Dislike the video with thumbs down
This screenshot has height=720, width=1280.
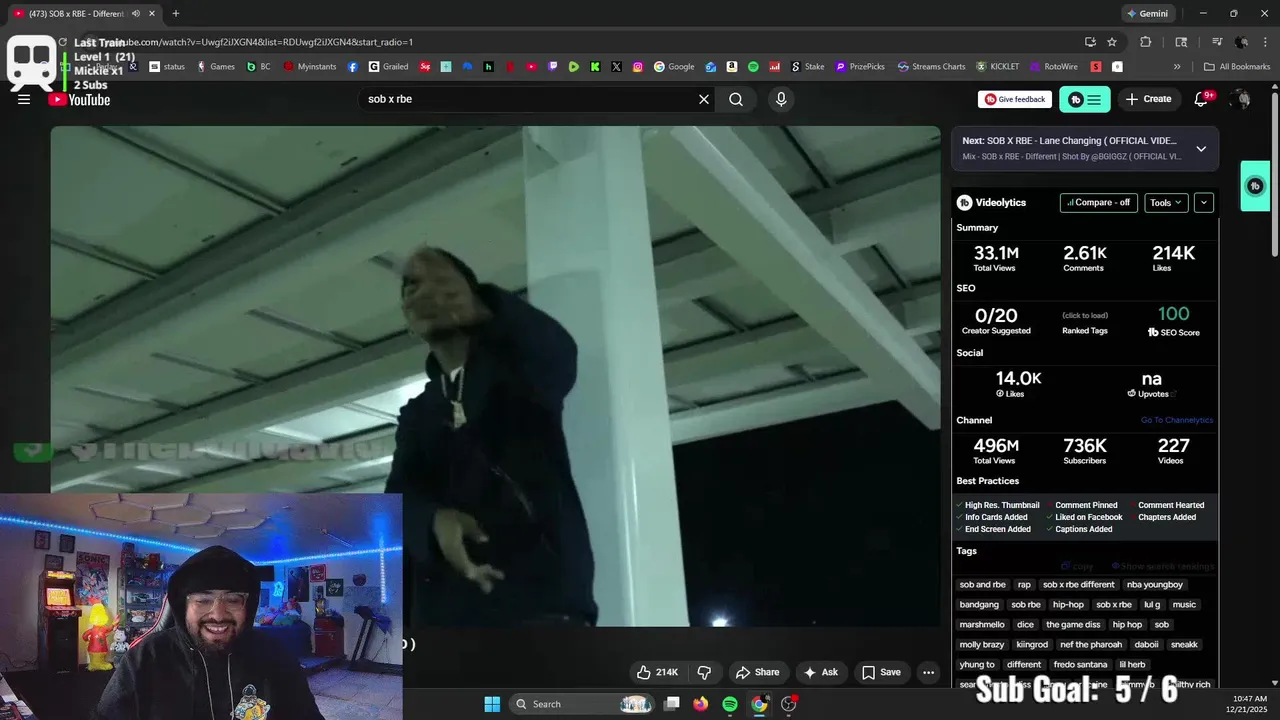(704, 672)
